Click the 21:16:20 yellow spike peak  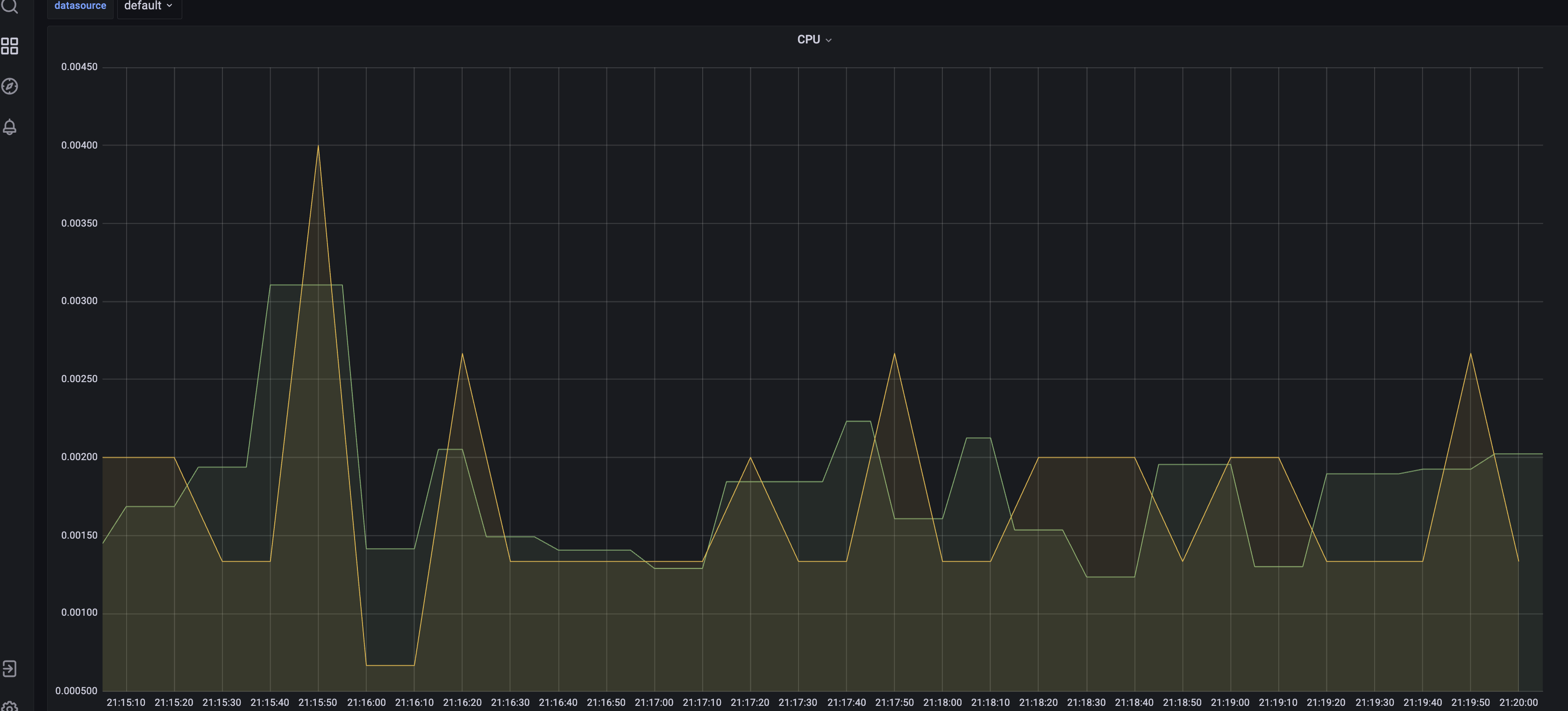463,354
